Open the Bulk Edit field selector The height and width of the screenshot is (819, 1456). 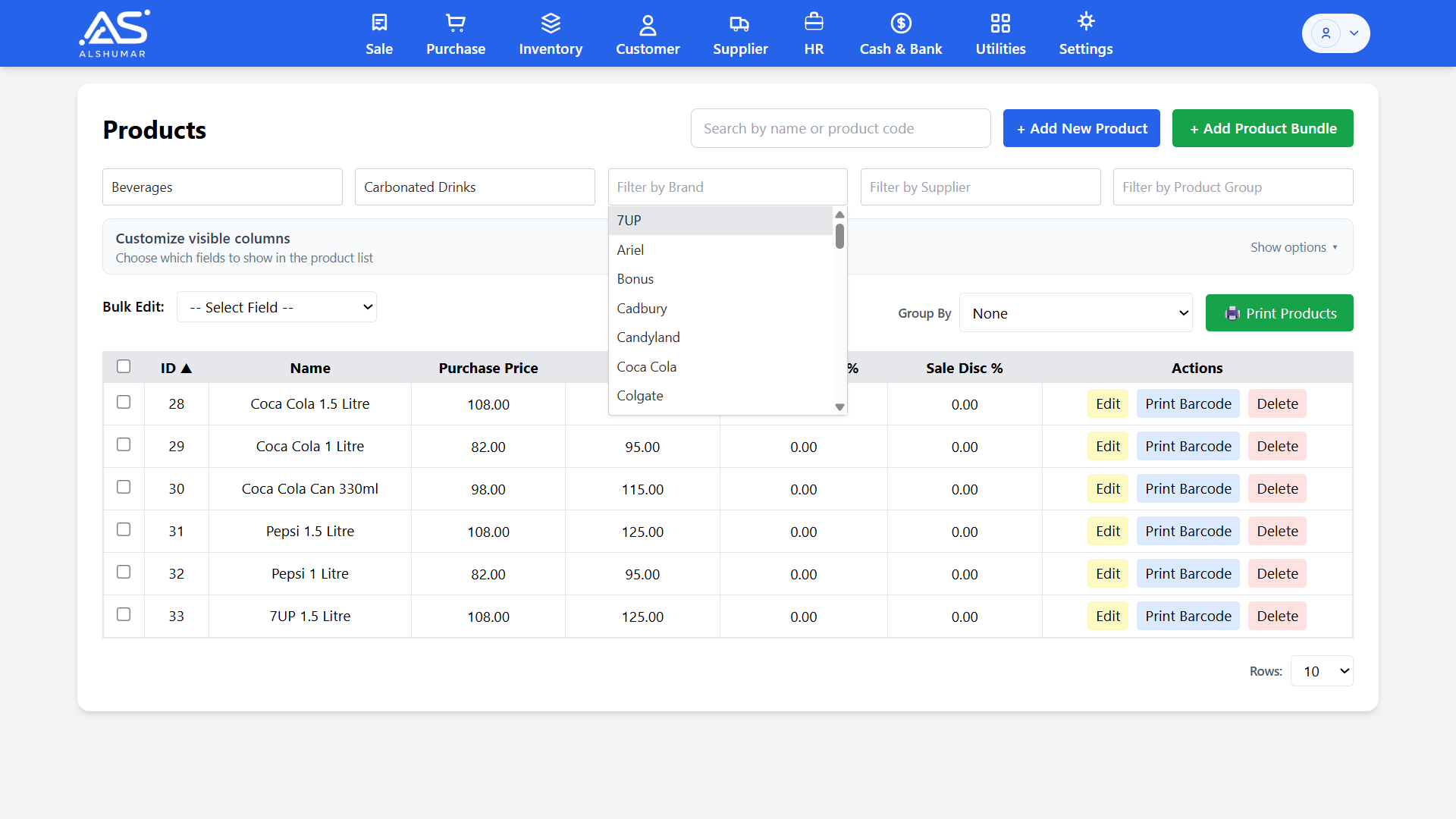click(276, 307)
